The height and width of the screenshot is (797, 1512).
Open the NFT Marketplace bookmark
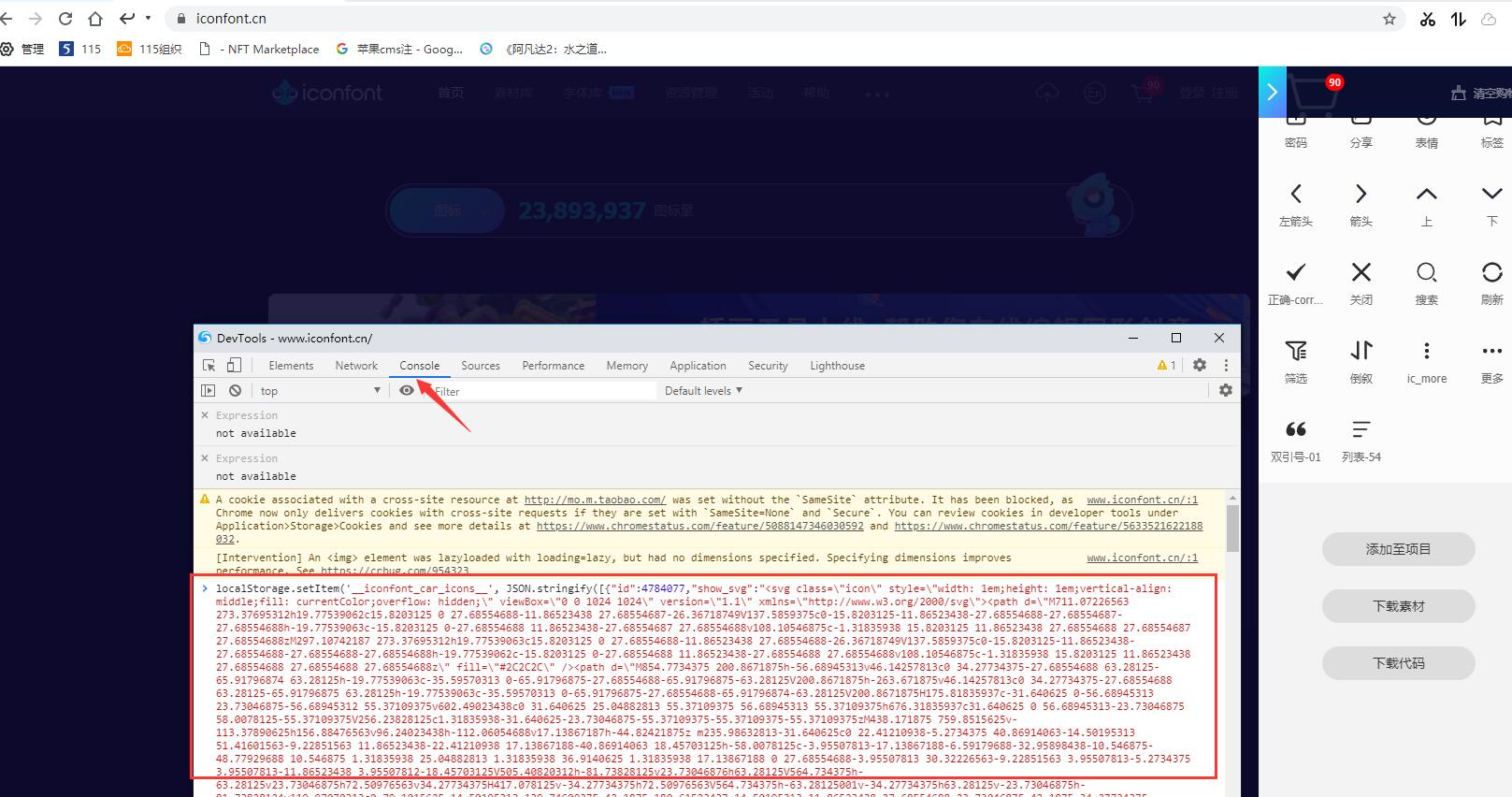260,49
